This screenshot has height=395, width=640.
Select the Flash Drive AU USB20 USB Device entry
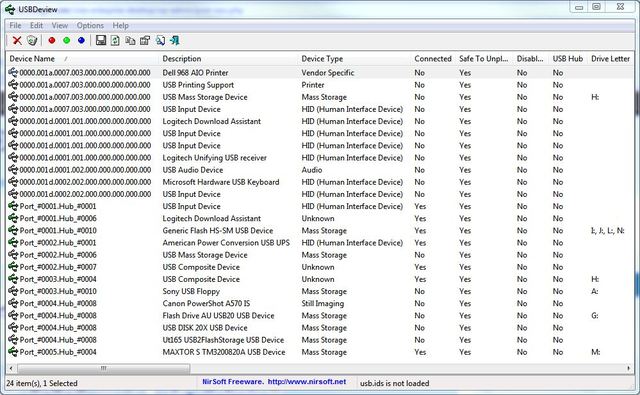coord(218,316)
